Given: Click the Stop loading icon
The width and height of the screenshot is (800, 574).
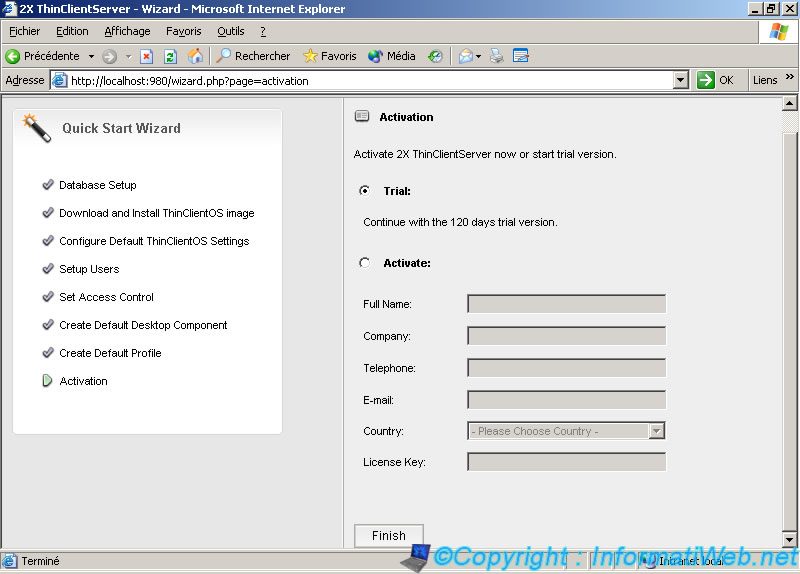Looking at the screenshot, I should pyautogui.click(x=146, y=56).
